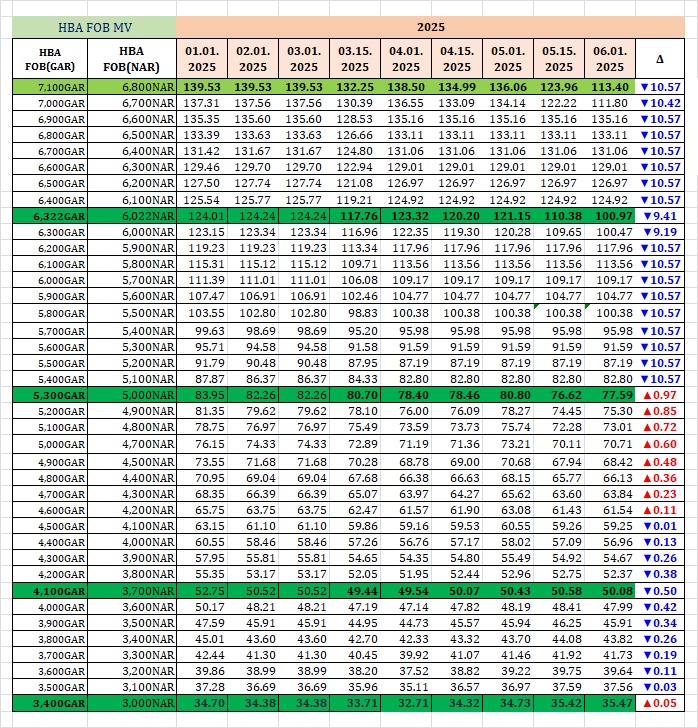Click the value '66.63' in the 4,800GAR row
Image resolution: width=698 pixels, height=728 pixels.
(x=457, y=478)
